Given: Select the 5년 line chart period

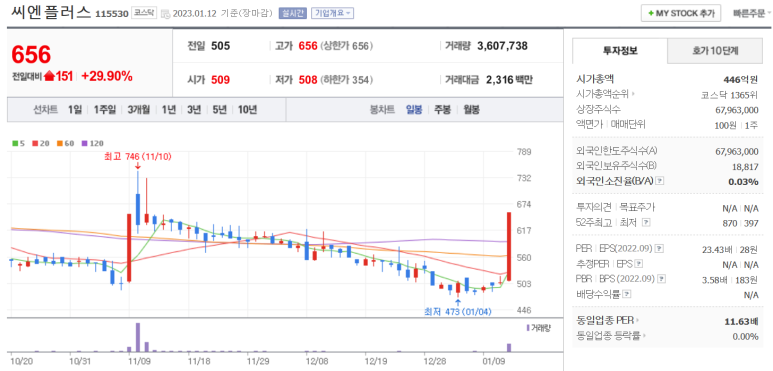Looking at the screenshot, I should coord(219,109).
